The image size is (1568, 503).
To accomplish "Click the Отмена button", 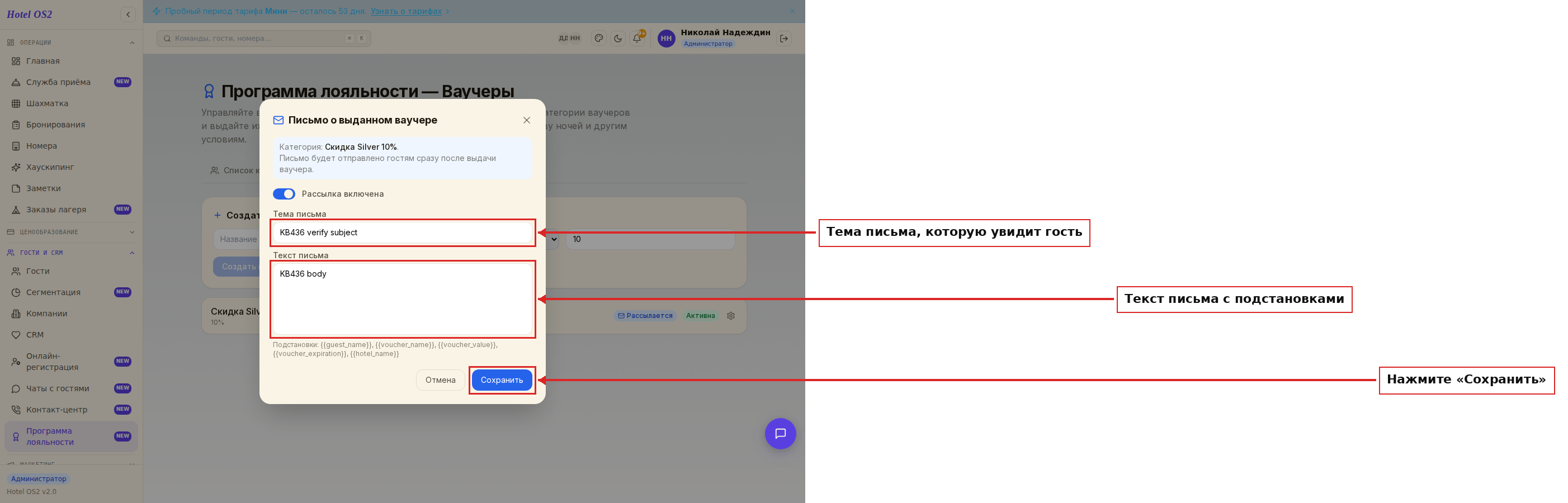I will [440, 380].
